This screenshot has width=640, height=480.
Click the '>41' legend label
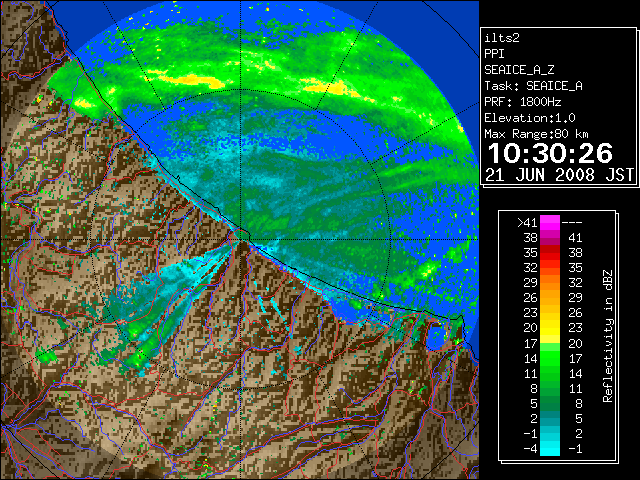(x=527, y=223)
